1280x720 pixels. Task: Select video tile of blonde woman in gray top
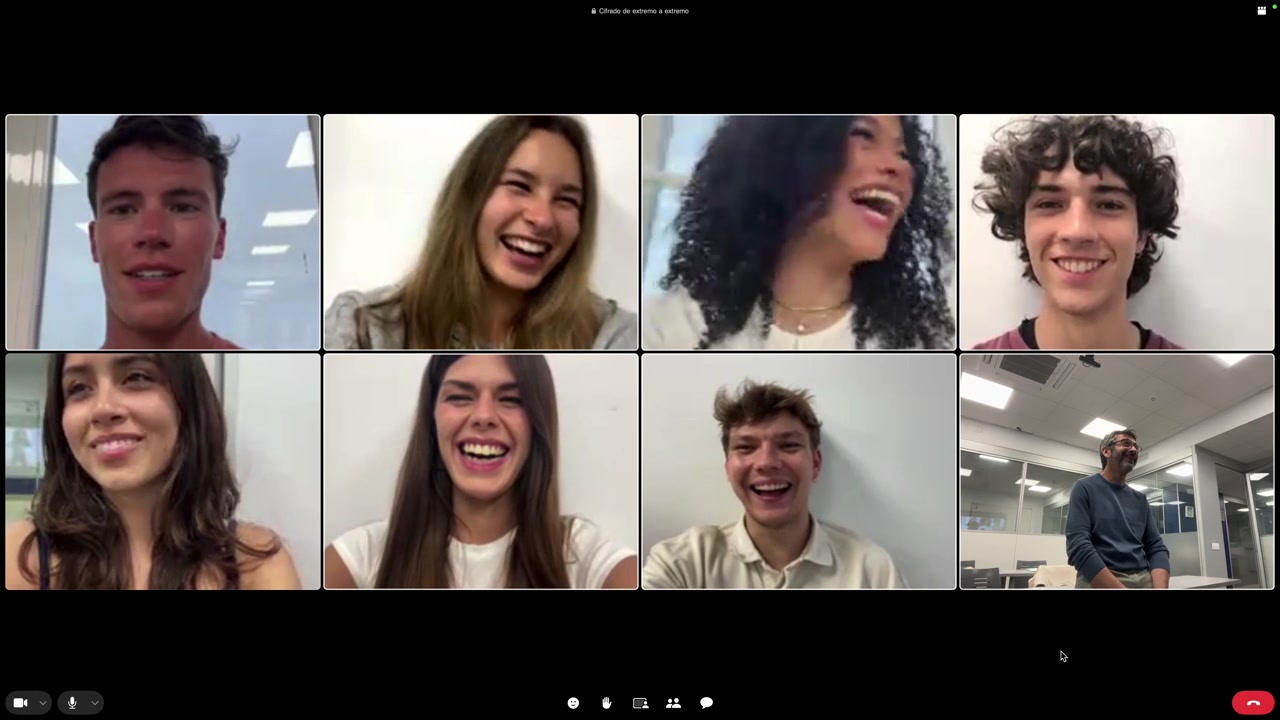[481, 232]
